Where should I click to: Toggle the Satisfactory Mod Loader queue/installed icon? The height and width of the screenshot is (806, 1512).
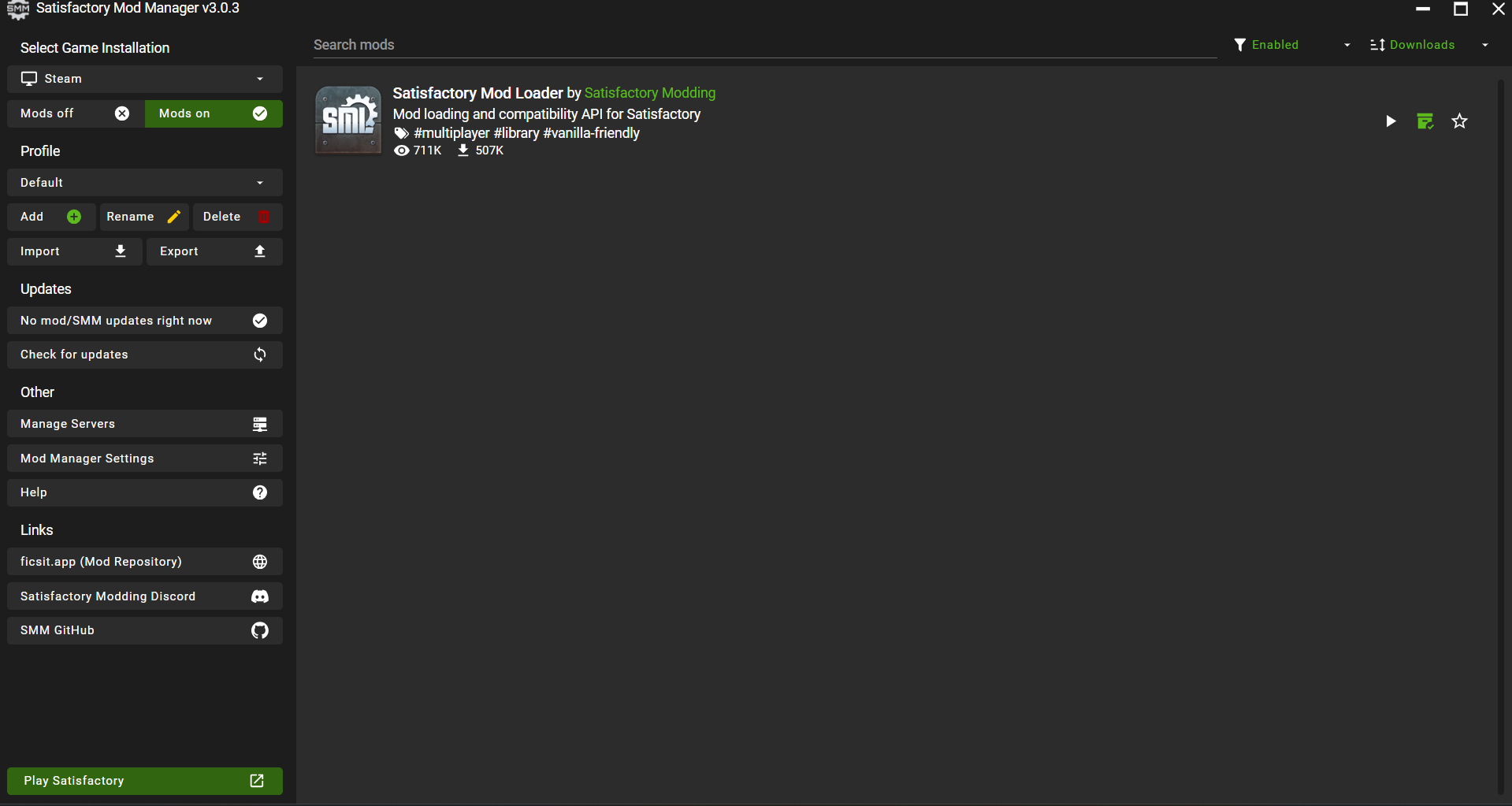tap(1425, 121)
